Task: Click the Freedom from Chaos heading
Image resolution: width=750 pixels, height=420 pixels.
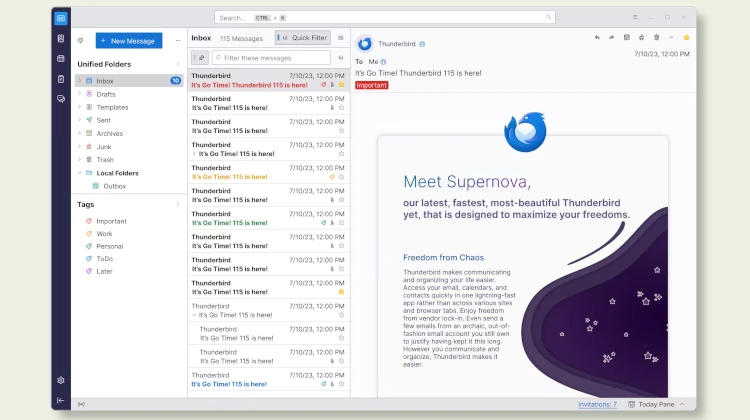Action: [x=443, y=257]
